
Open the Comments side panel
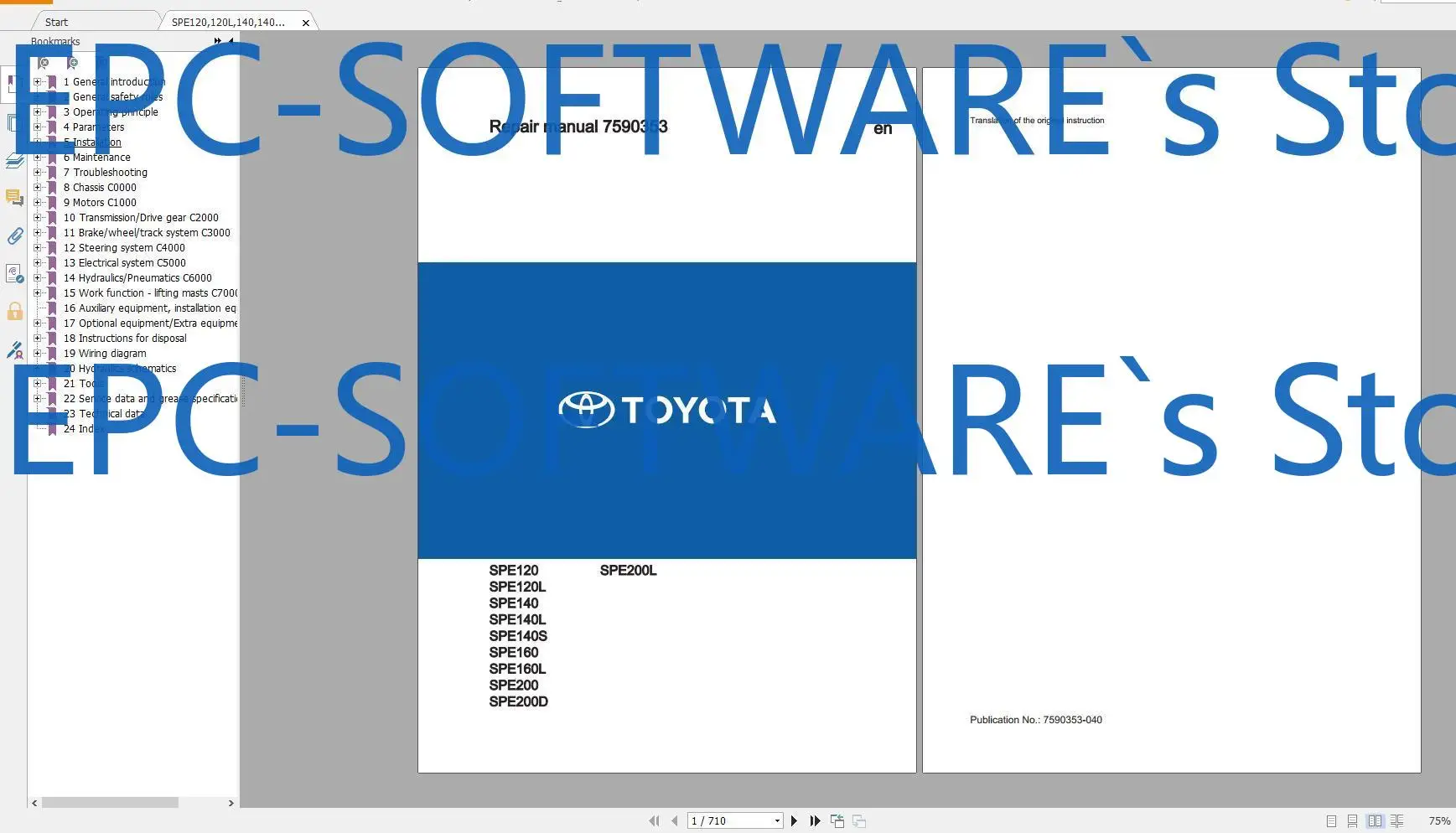(14, 198)
